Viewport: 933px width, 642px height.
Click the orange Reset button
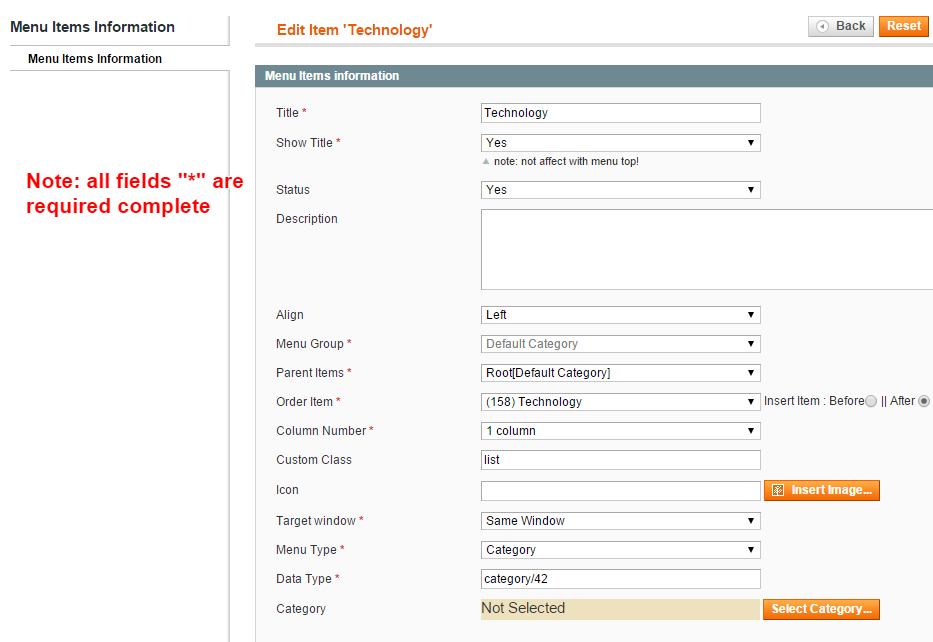tap(903, 26)
